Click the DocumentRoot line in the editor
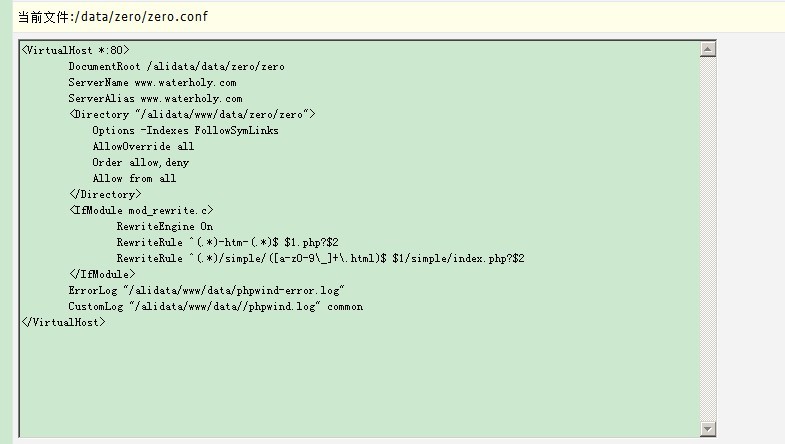785x444 pixels. (176, 66)
